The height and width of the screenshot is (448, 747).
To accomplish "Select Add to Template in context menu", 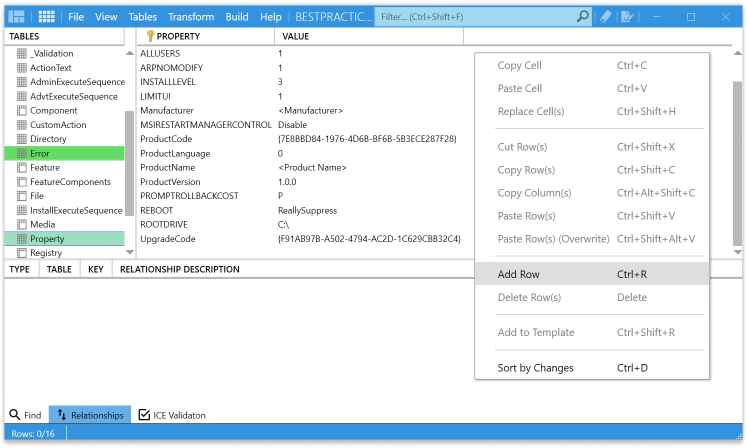I will pos(592,332).
